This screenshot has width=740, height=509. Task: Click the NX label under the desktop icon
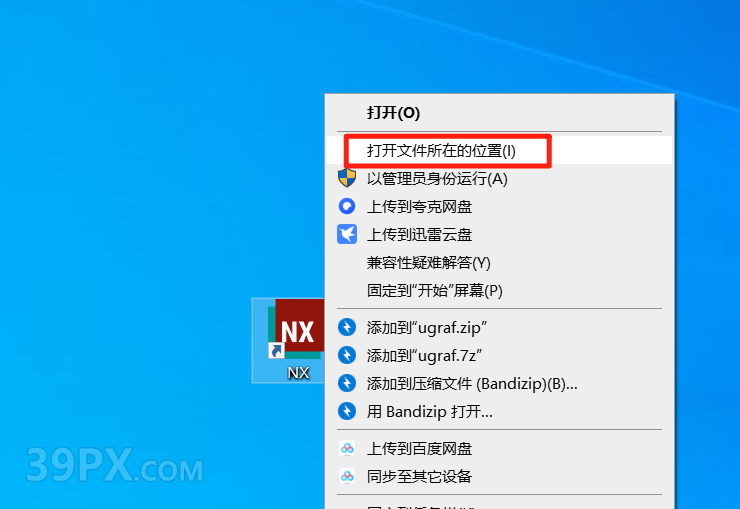298,373
